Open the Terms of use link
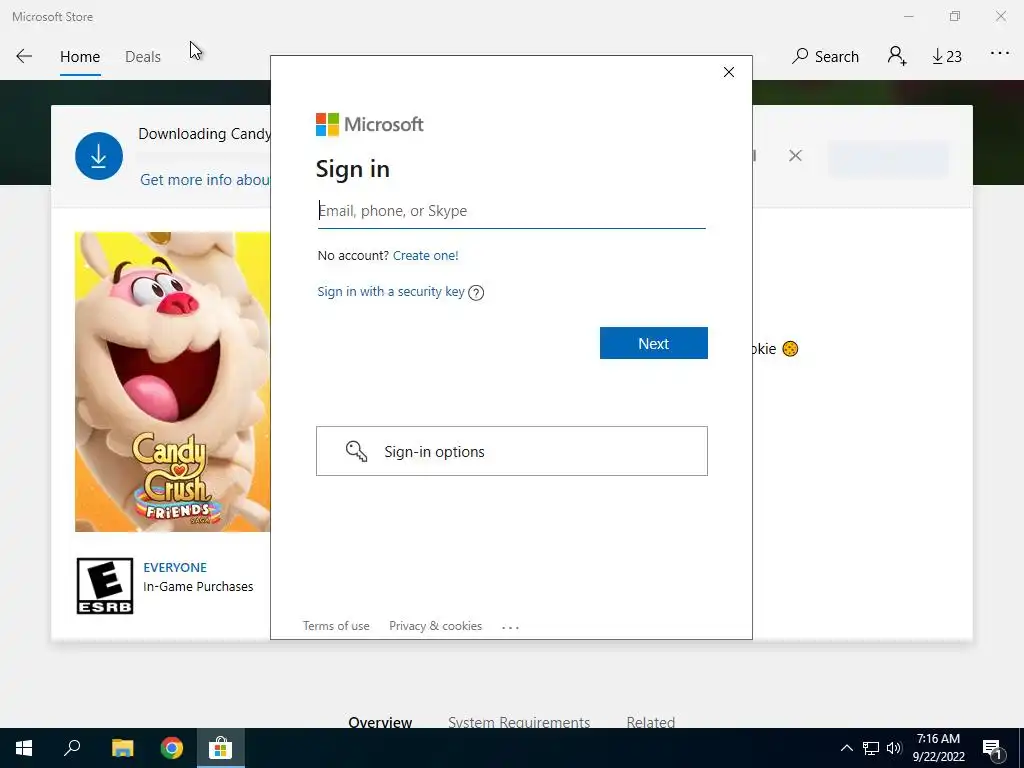The image size is (1024, 768). [336, 626]
